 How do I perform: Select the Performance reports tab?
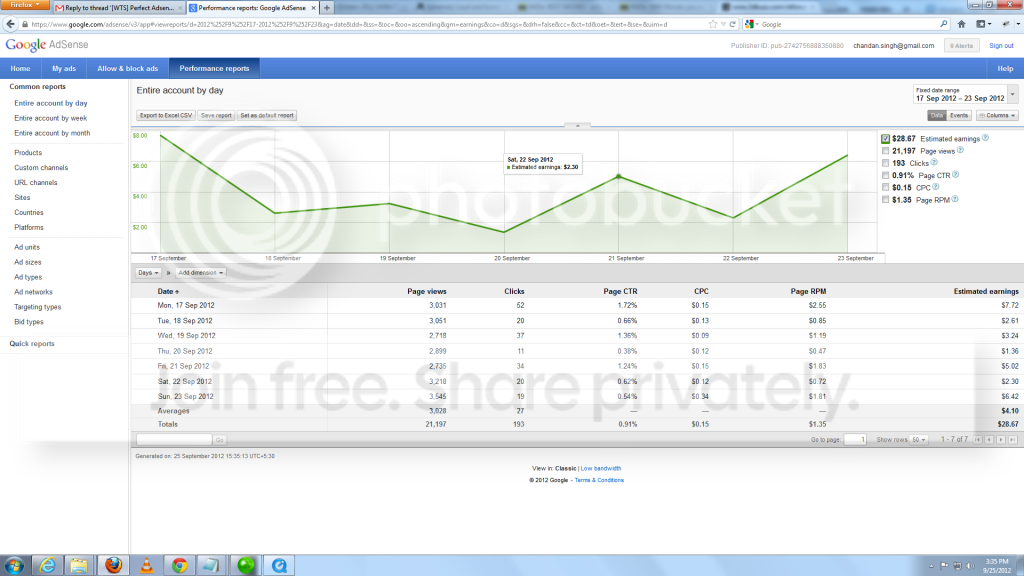[214, 68]
